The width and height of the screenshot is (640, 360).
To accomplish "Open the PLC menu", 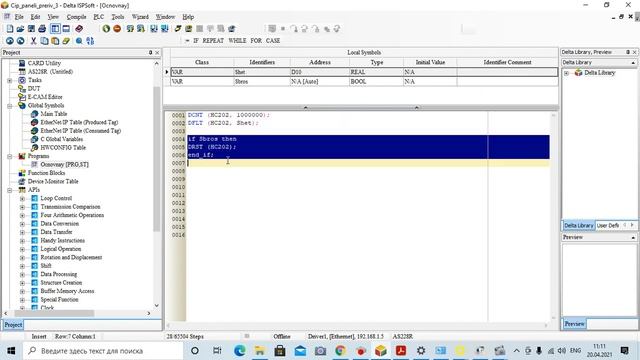I will click(99, 17).
